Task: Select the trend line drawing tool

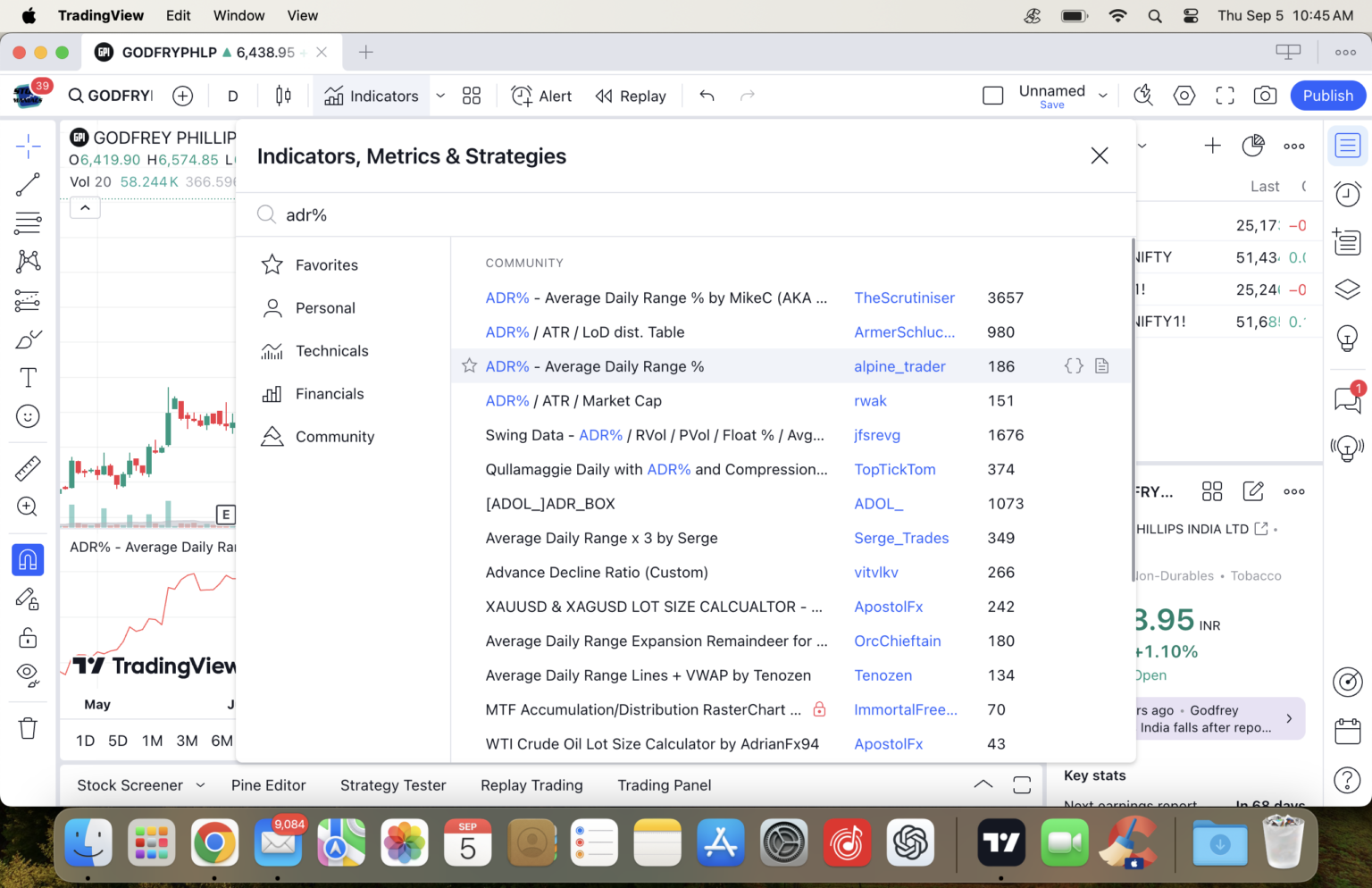Action: [28, 184]
